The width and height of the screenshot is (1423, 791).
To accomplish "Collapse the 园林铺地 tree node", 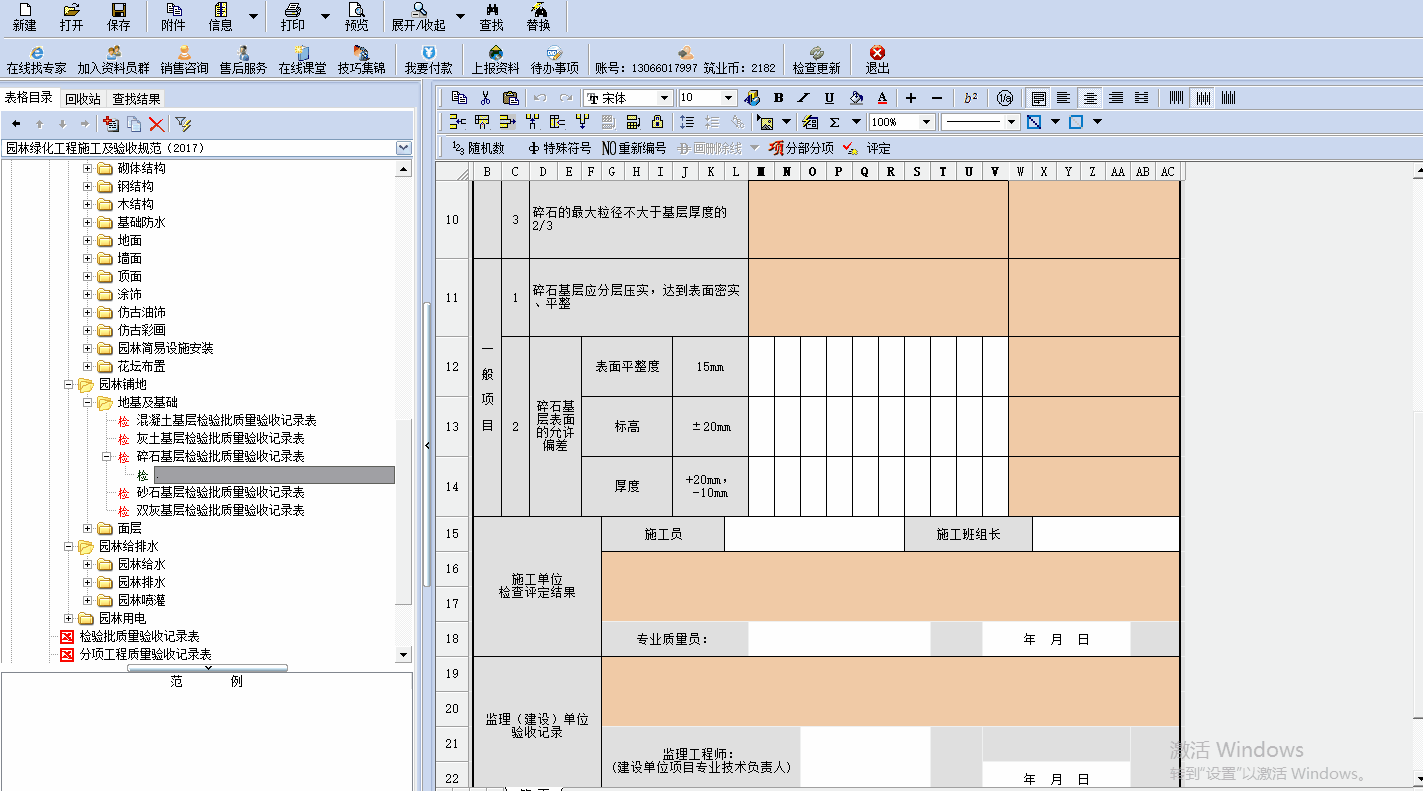I will 69,384.
